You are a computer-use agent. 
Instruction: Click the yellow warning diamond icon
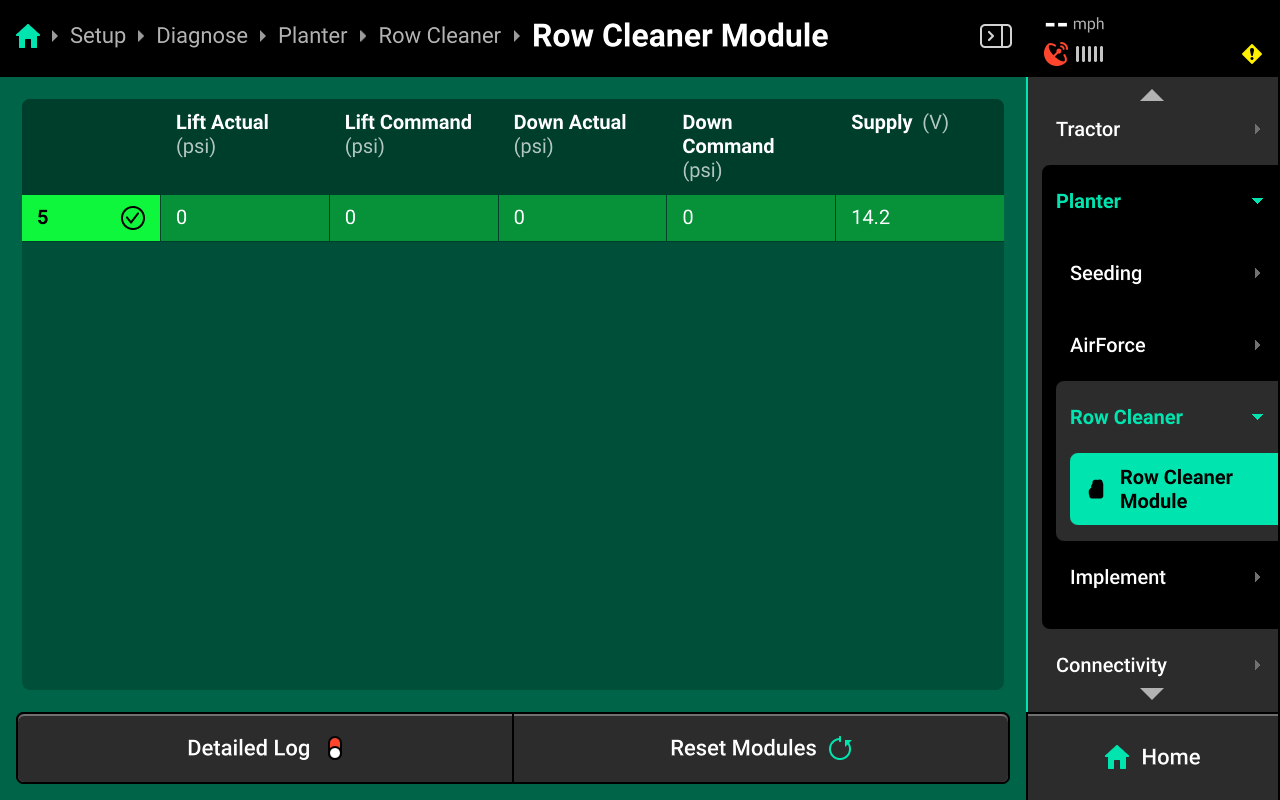(x=1251, y=54)
